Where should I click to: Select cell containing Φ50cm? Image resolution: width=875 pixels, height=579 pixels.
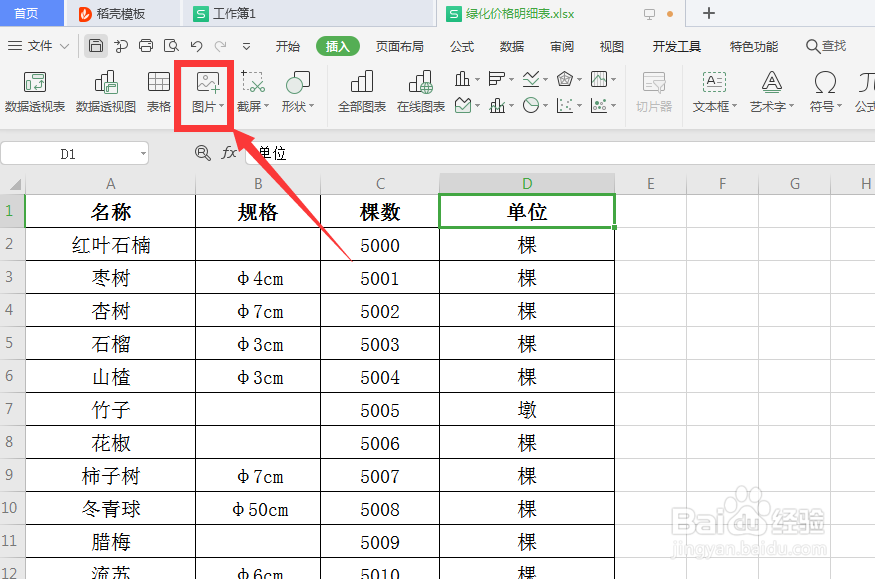click(x=258, y=509)
